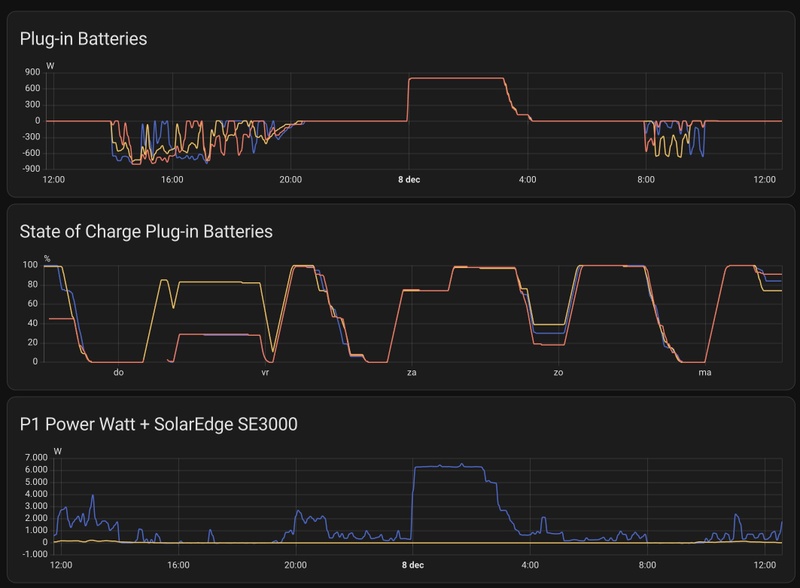The height and width of the screenshot is (588, 800).
Task: Click the 16:00 label on the P1 Power axis
Action: [178, 565]
